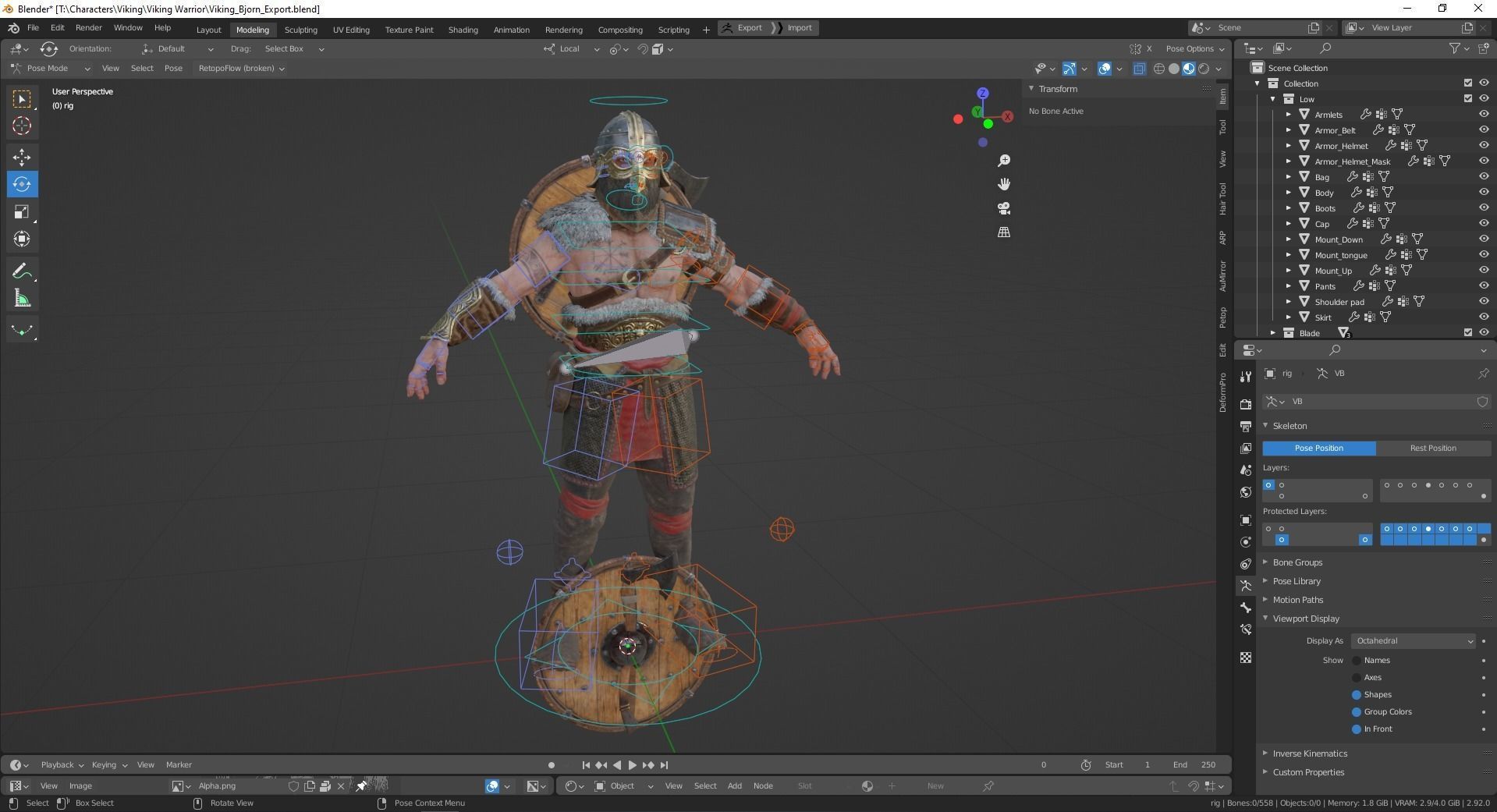Open the Pose menu in viewport header
The image size is (1497, 812).
click(x=173, y=69)
